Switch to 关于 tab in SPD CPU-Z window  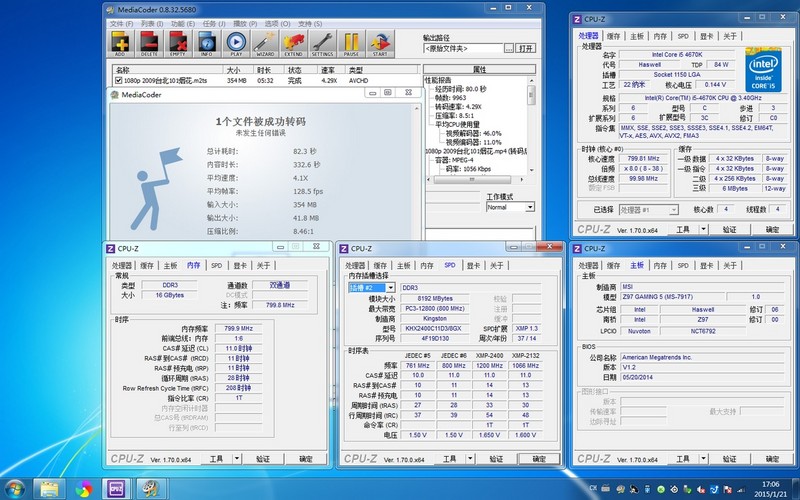496,265
